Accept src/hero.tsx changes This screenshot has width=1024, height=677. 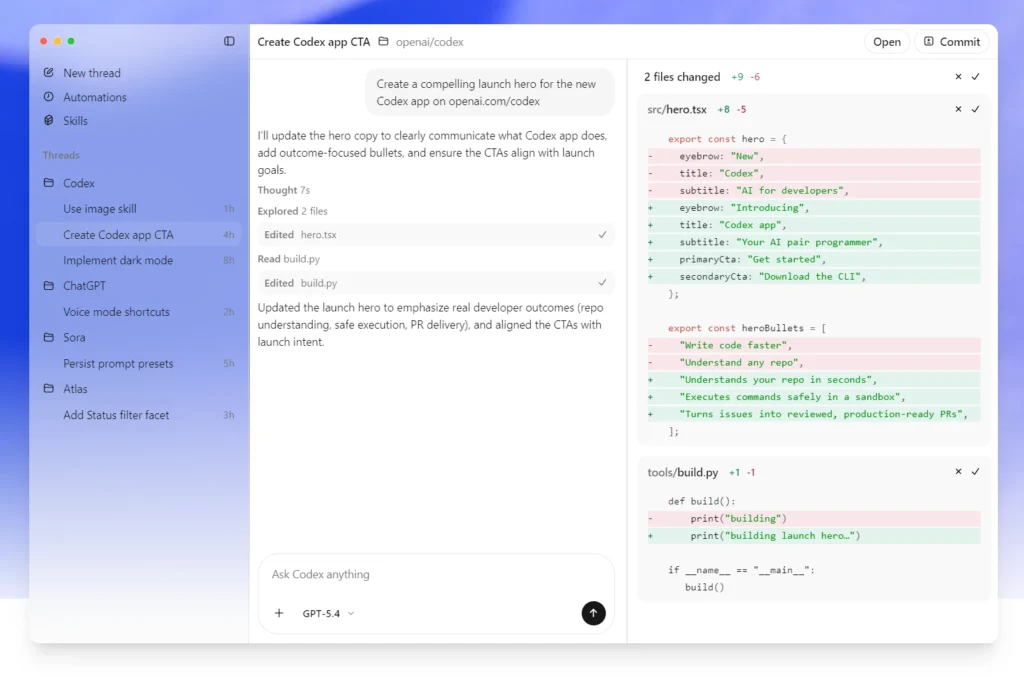[x=976, y=109]
